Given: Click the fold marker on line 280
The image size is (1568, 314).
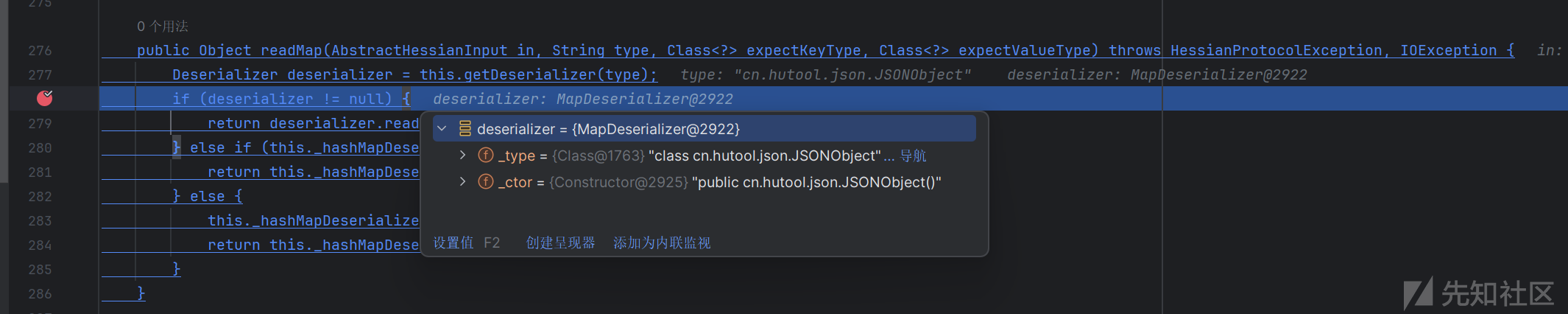Looking at the screenshot, I should tap(176, 147).
